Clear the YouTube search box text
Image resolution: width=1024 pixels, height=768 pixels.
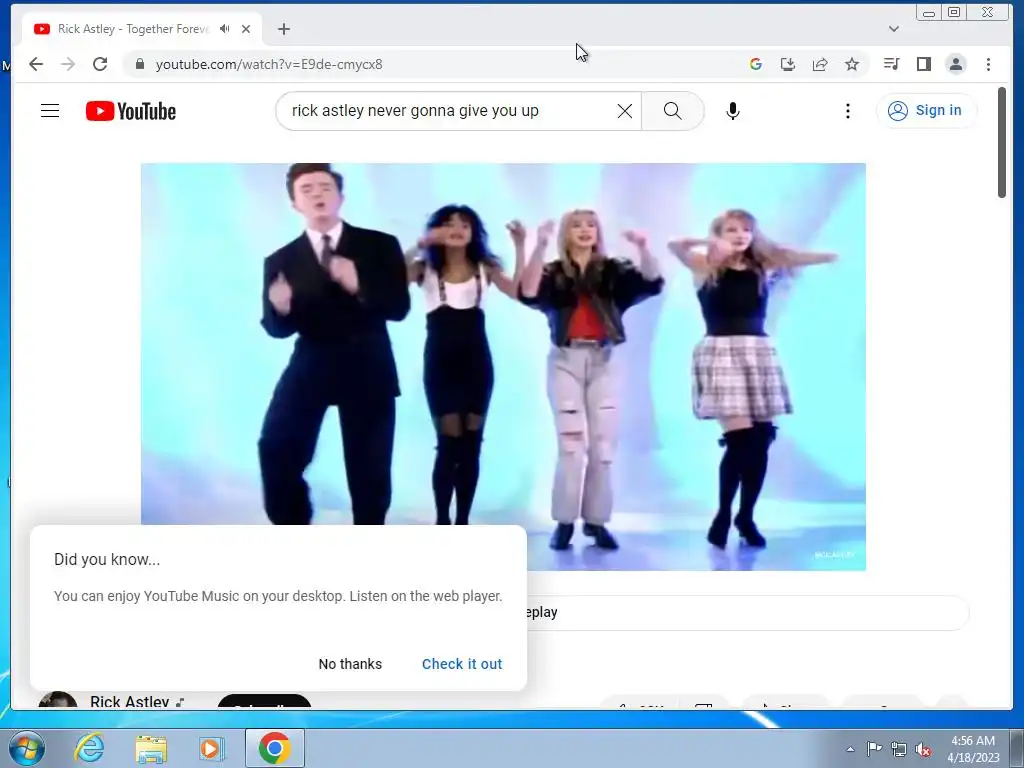pos(625,111)
